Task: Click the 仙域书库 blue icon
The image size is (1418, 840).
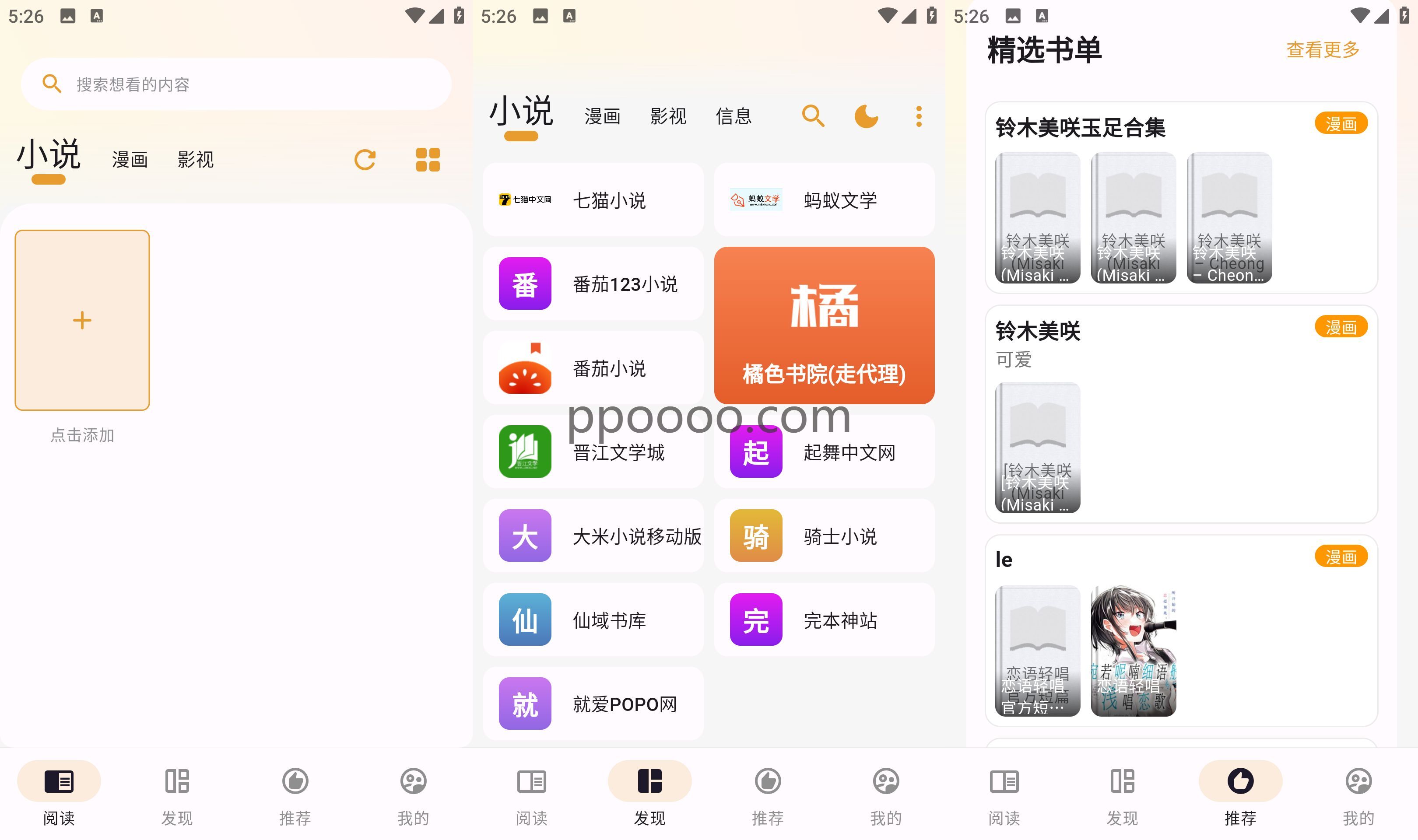Action: 525,620
